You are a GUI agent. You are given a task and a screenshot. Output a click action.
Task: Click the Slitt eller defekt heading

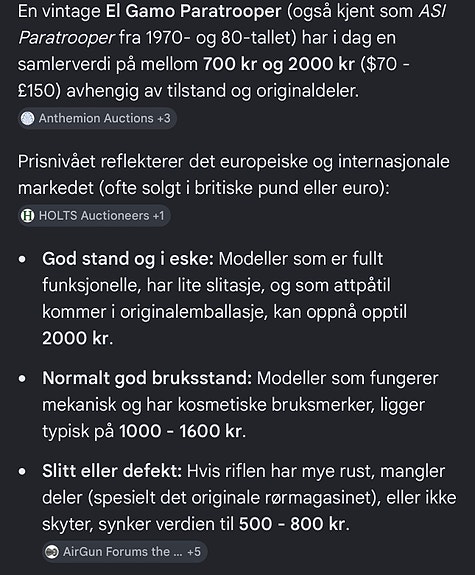coord(112,471)
